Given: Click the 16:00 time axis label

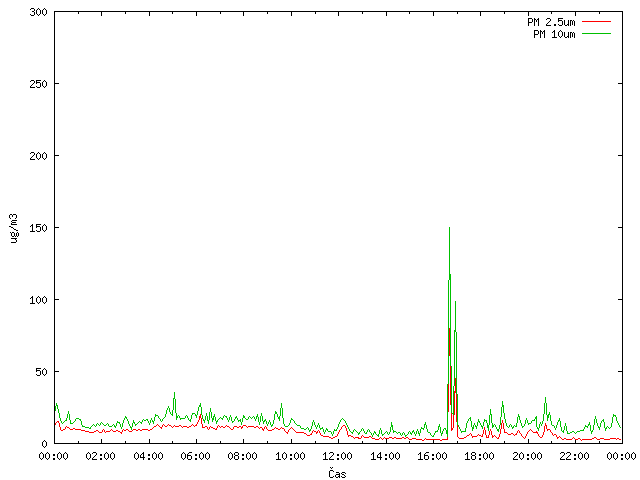Looking at the screenshot, I should coord(432,456).
